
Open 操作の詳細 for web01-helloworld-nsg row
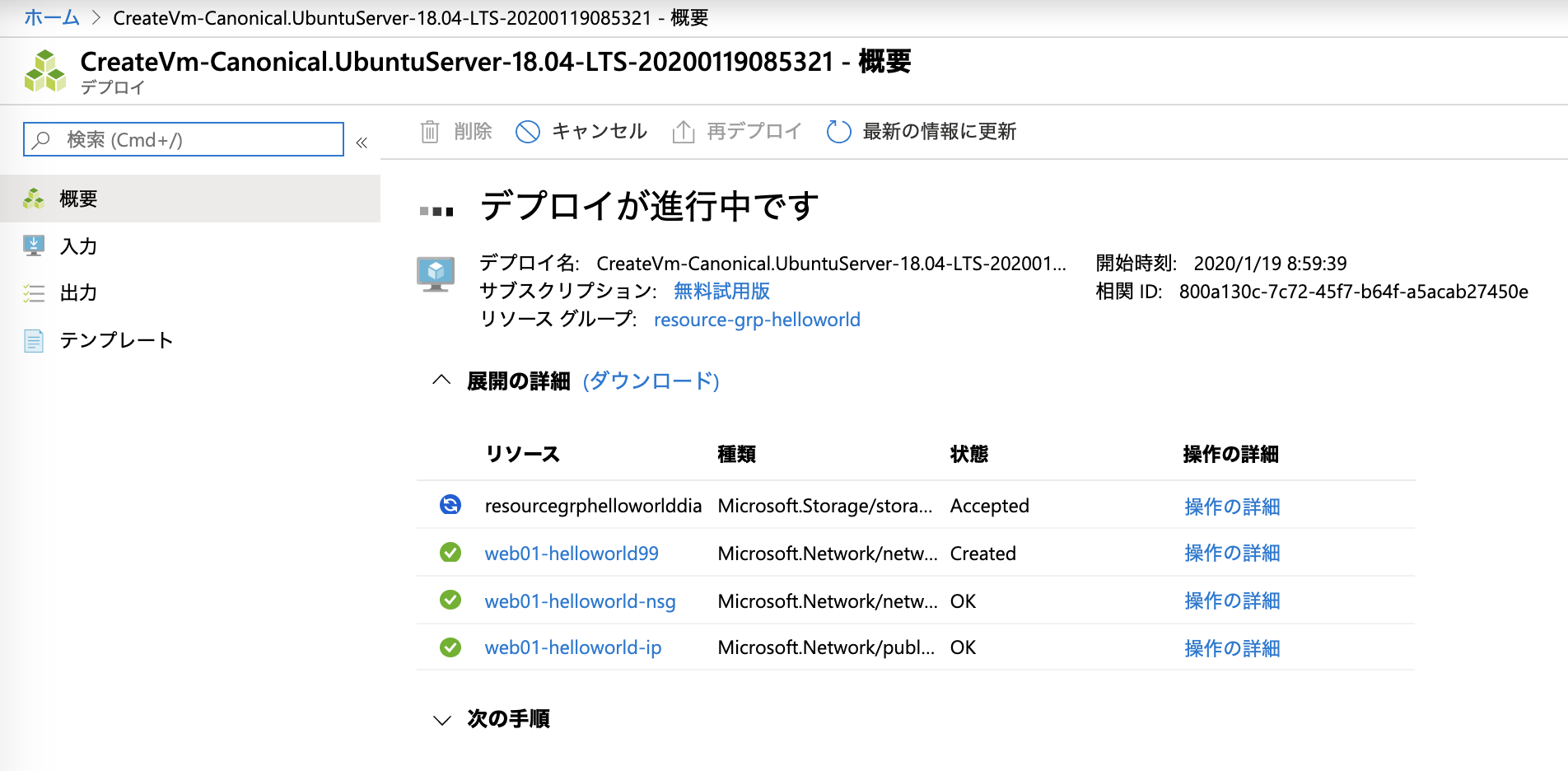click(1232, 600)
